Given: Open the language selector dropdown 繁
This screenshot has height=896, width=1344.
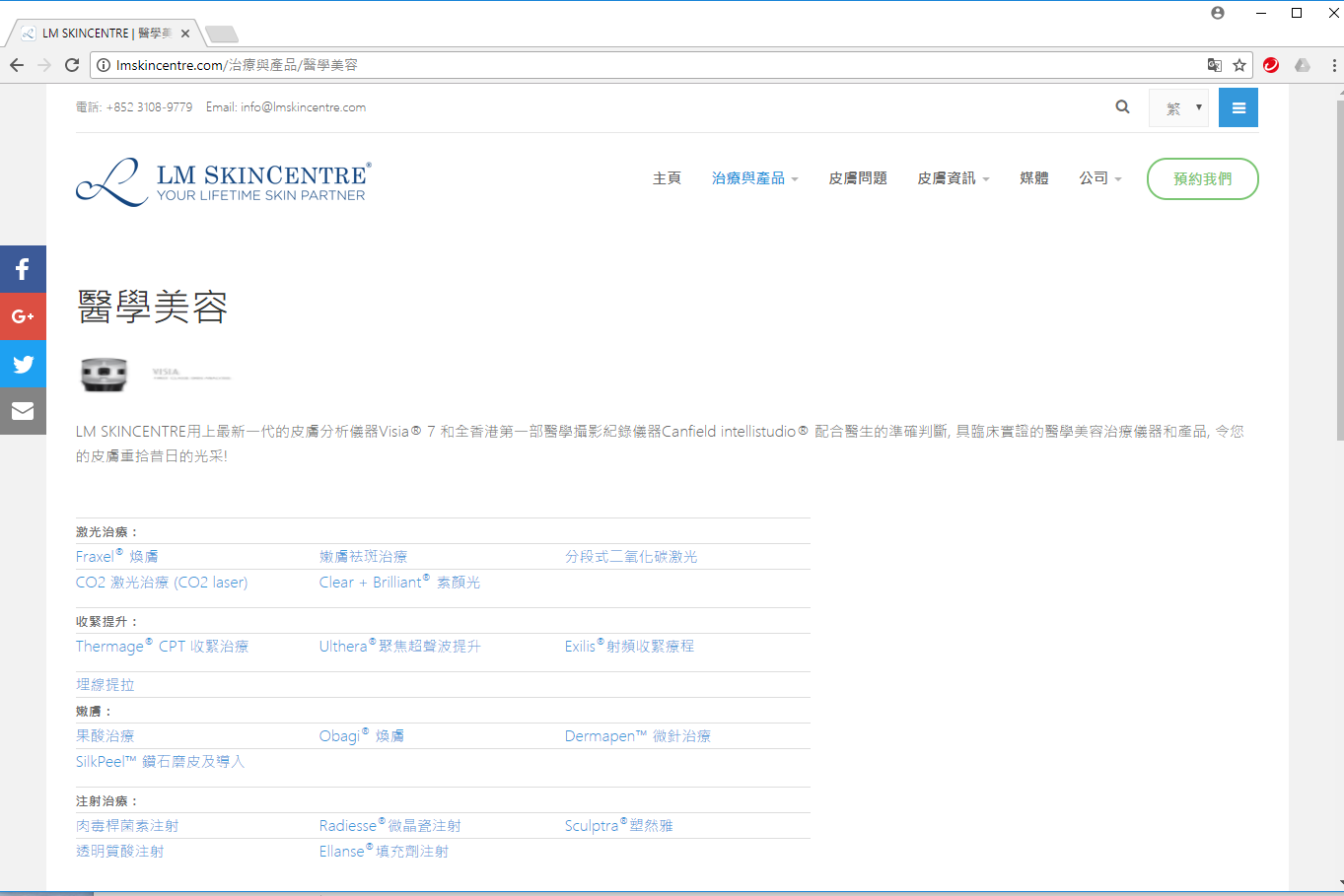Looking at the screenshot, I should [x=1179, y=108].
